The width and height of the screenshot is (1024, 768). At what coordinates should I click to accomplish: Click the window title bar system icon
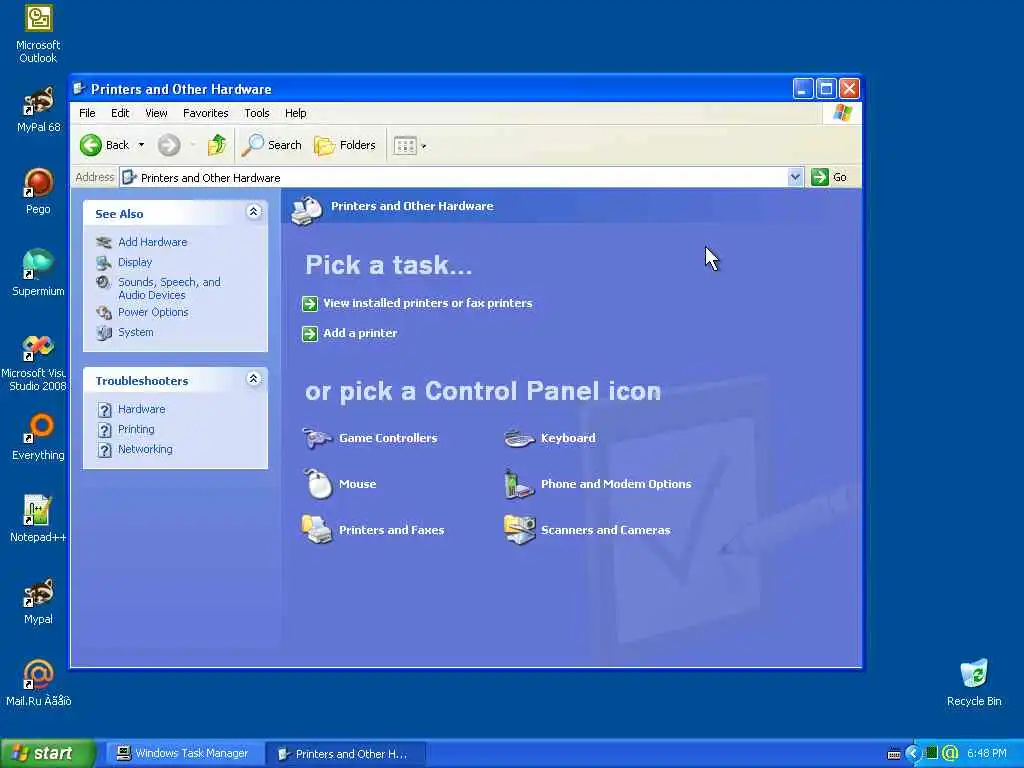(x=79, y=88)
